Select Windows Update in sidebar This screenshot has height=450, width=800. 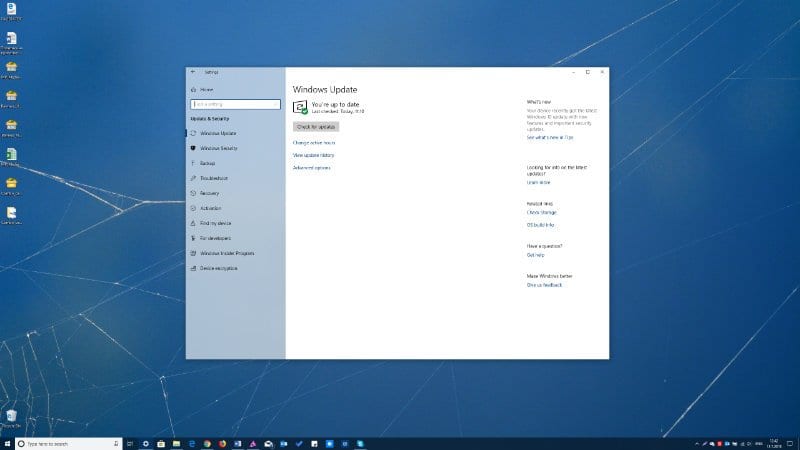218,133
